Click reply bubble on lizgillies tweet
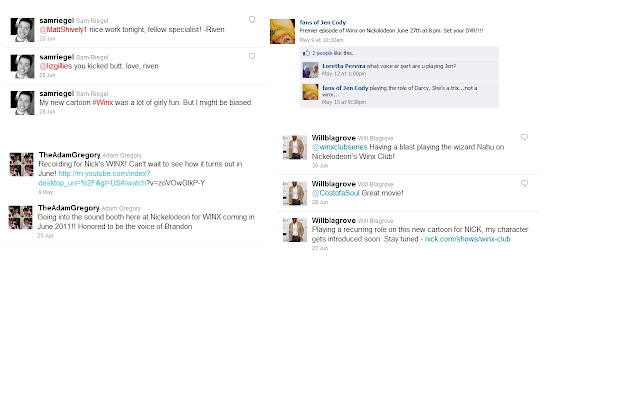Image resolution: width=640 pixels, height=400 pixels. click(252, 56)
